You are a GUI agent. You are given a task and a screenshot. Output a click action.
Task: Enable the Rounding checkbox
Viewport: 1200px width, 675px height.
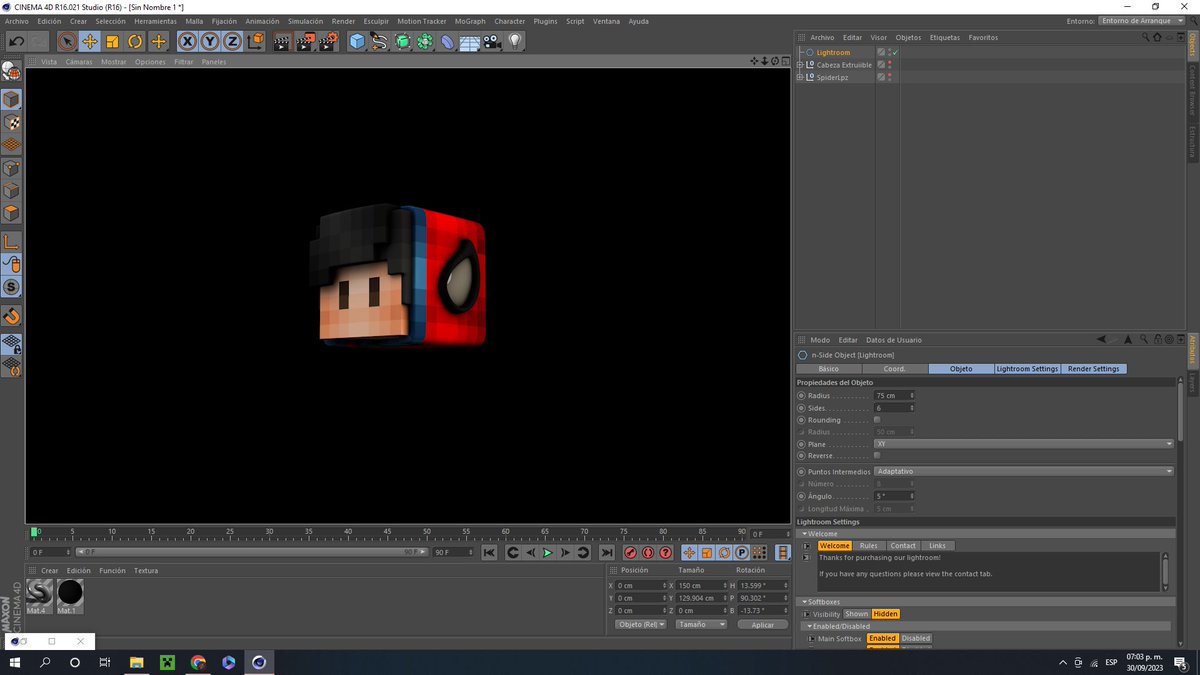877,420
